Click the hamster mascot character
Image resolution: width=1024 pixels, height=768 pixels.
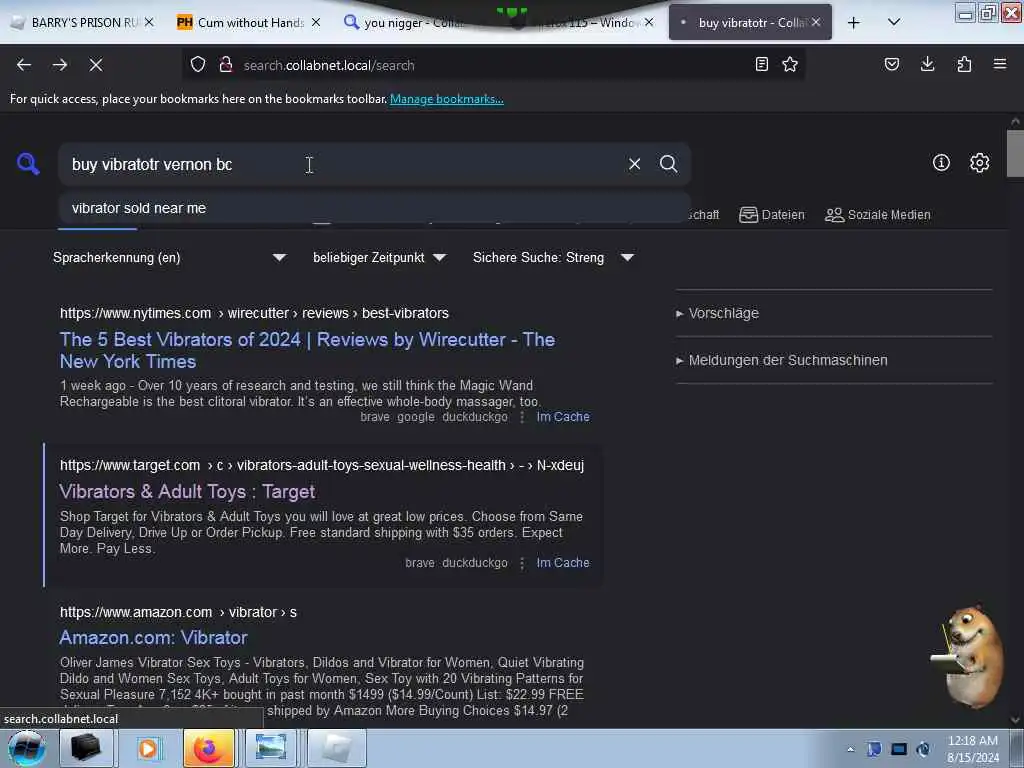point(968,657)
